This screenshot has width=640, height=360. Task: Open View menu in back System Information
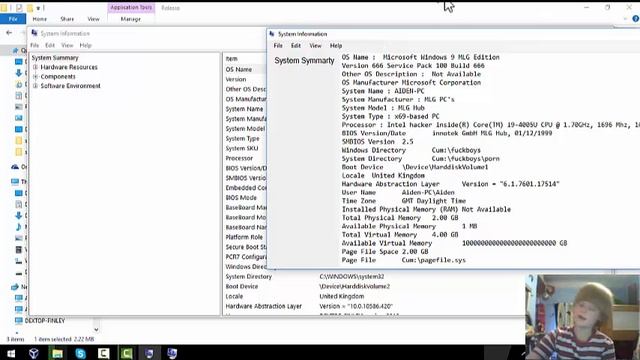(67, 45)
